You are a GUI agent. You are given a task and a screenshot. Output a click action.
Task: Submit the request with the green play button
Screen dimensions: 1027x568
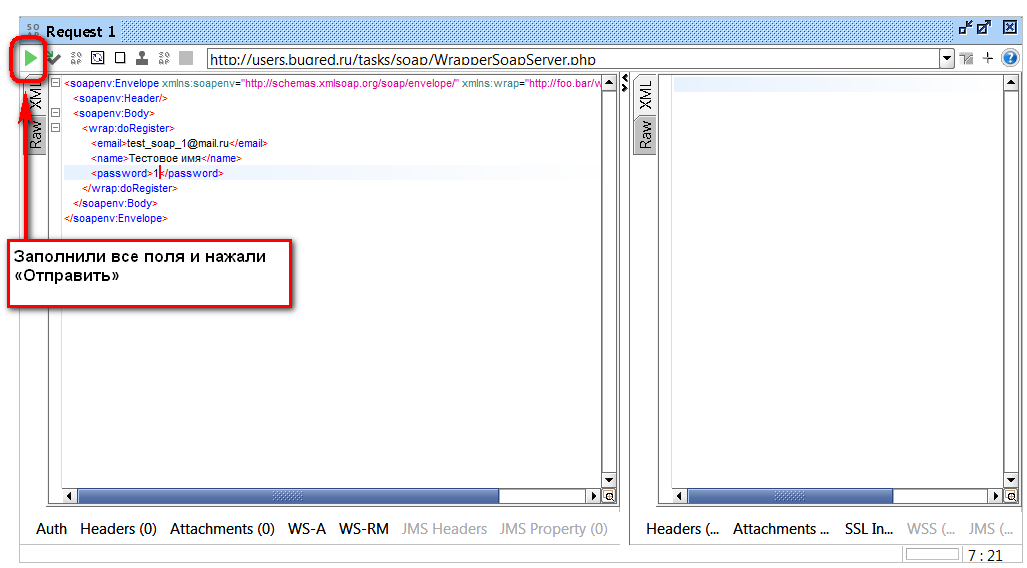click(30, 58)
